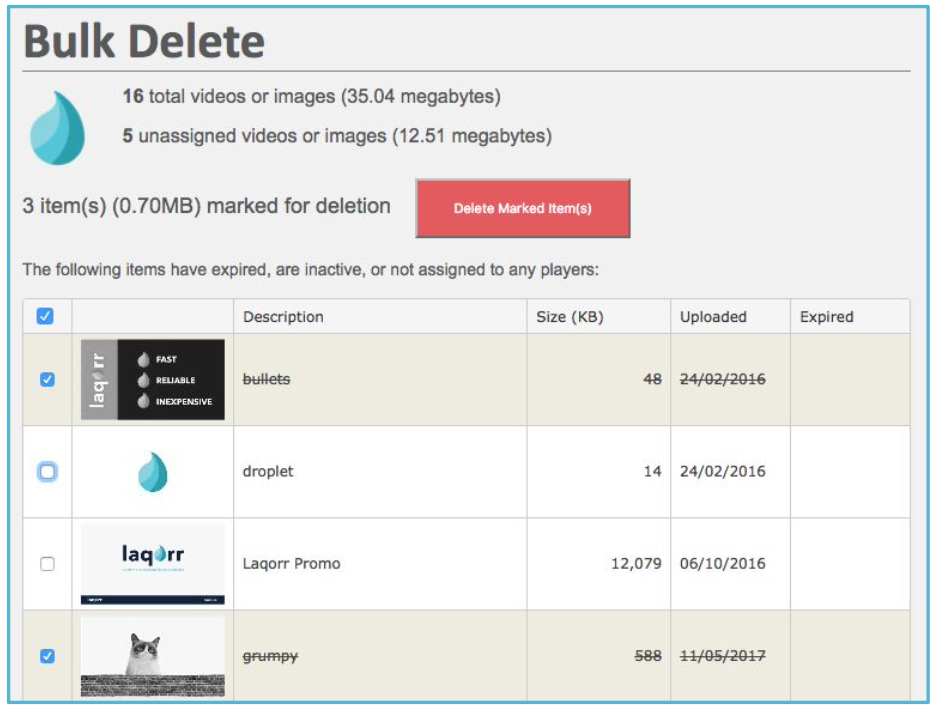
Task: Sort by the Description column header
Action: click(283, 317)
